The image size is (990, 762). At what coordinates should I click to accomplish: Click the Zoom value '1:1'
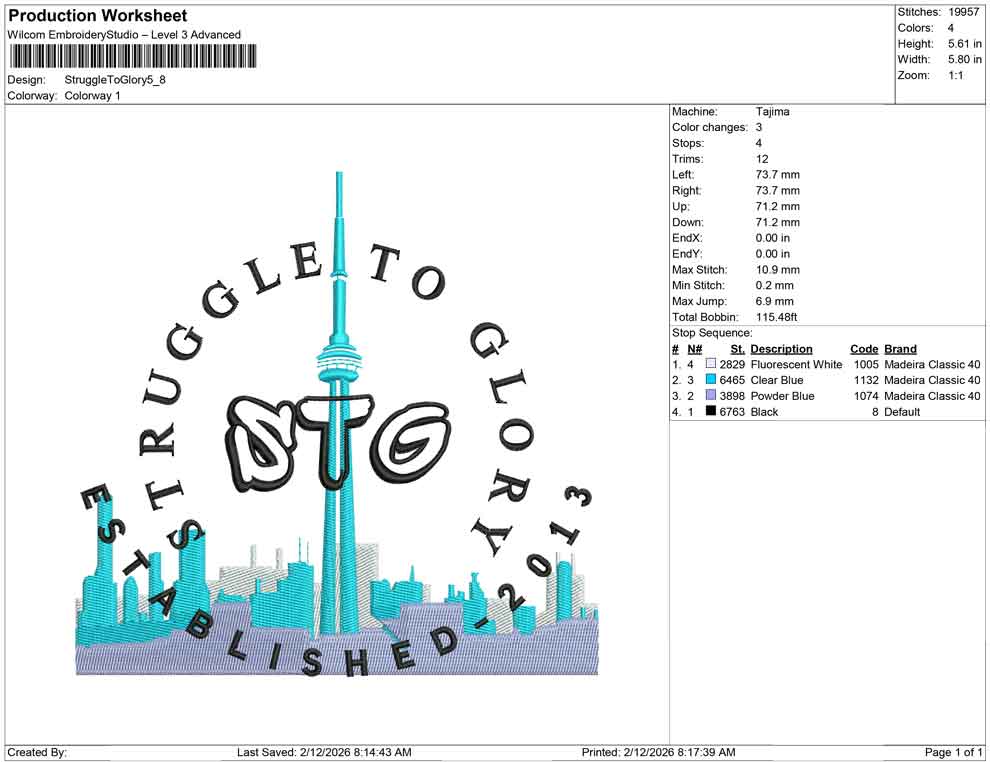[x=956, y=75]
